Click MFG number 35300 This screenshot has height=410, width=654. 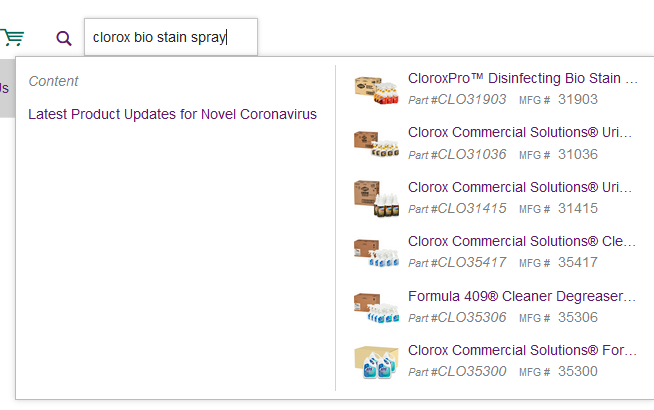pyautogui.click(x=578, y=371)
